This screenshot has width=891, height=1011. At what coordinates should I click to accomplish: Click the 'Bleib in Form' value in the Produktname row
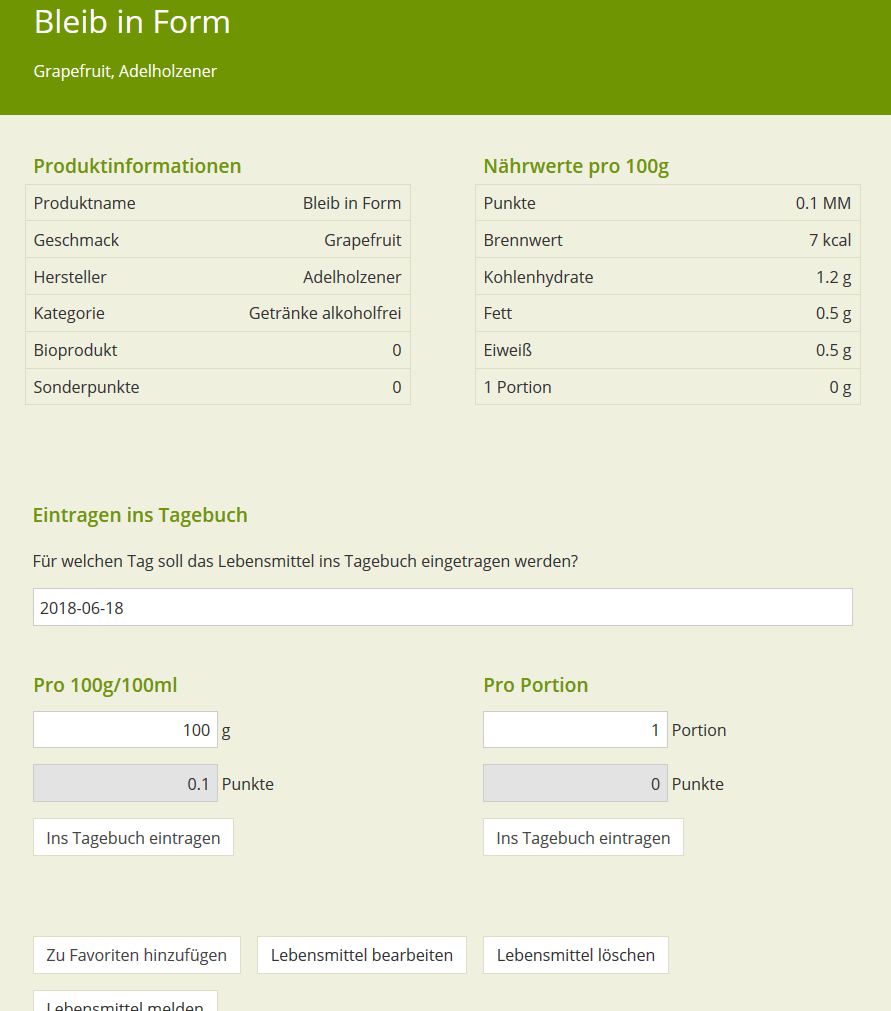tap(352, 203)
